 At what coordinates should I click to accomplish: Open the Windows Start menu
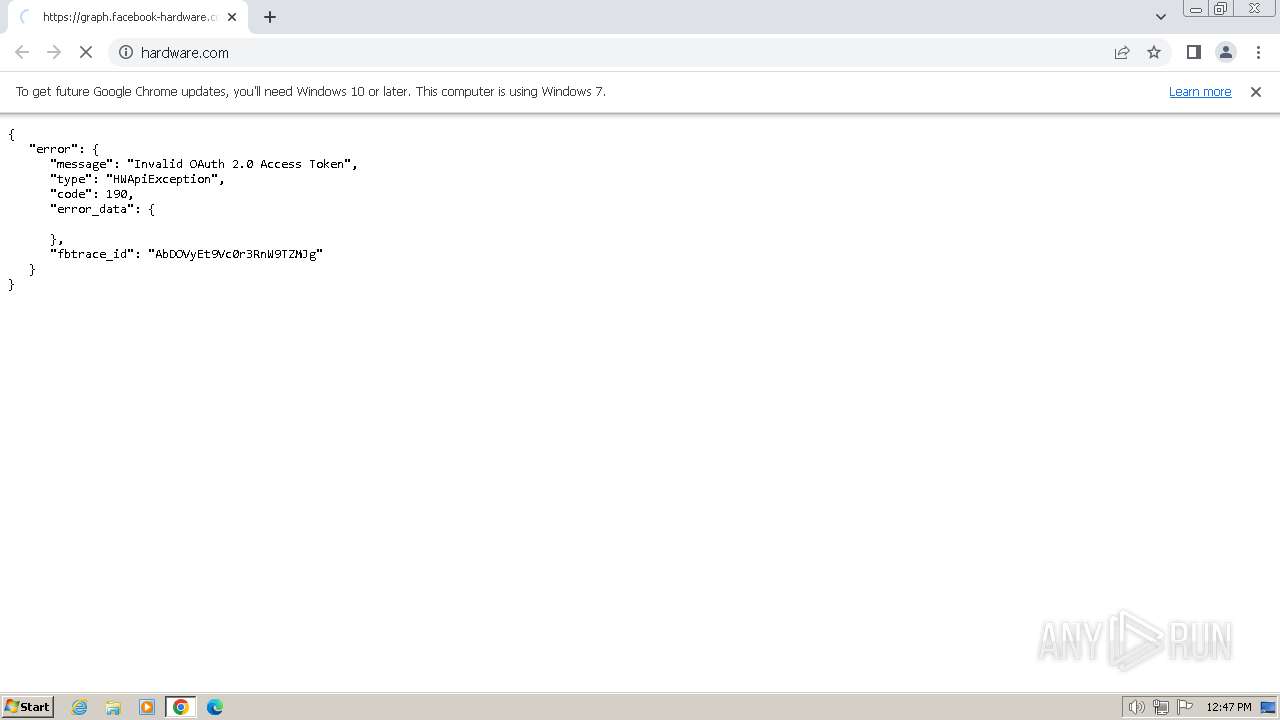click(x=28, y=707)
